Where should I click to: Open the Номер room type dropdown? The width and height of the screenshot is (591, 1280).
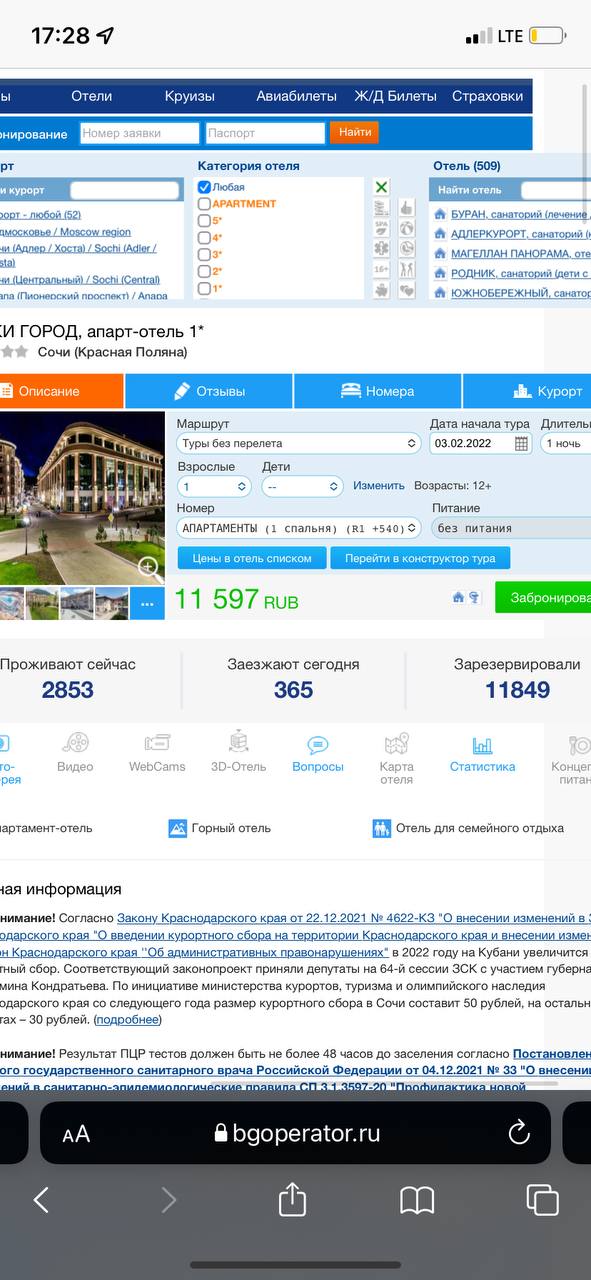pos(299,528)
